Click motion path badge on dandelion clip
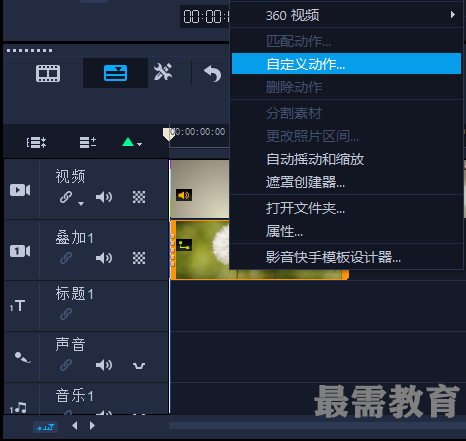Image resolution: width=466 pixels, height=441 pixels. [184, 245]
